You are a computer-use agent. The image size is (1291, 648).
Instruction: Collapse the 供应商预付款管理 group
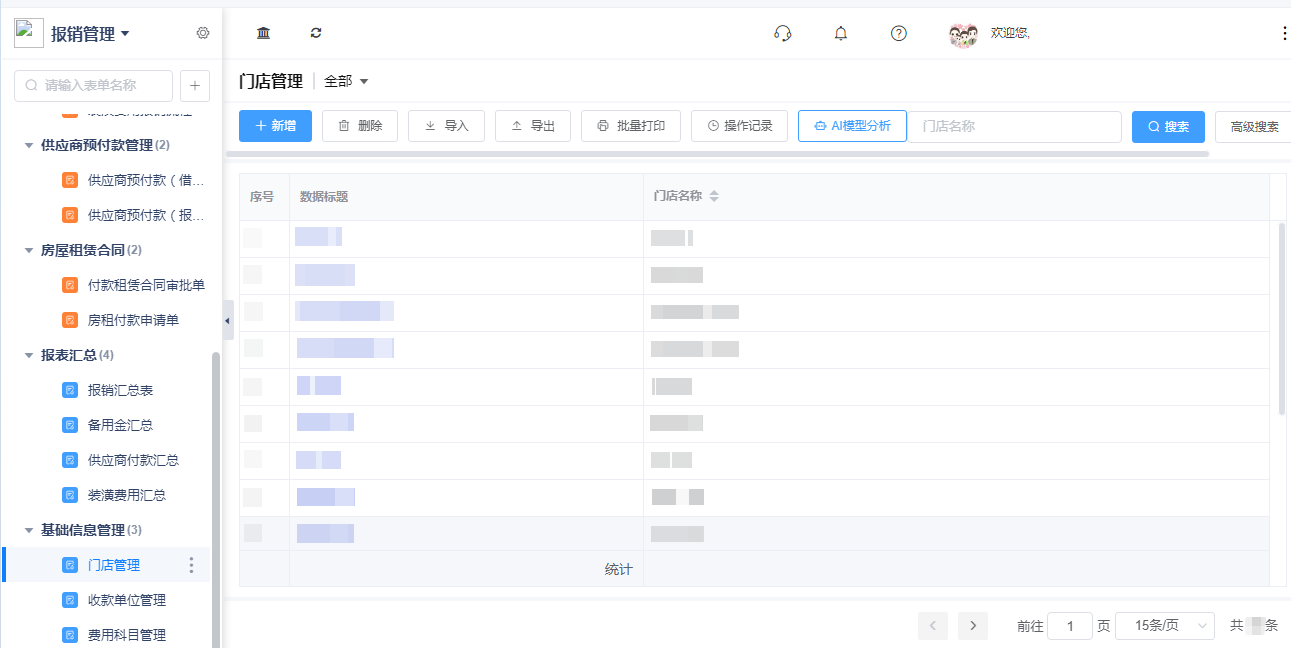pyautogui.click(x=29, y=145)
